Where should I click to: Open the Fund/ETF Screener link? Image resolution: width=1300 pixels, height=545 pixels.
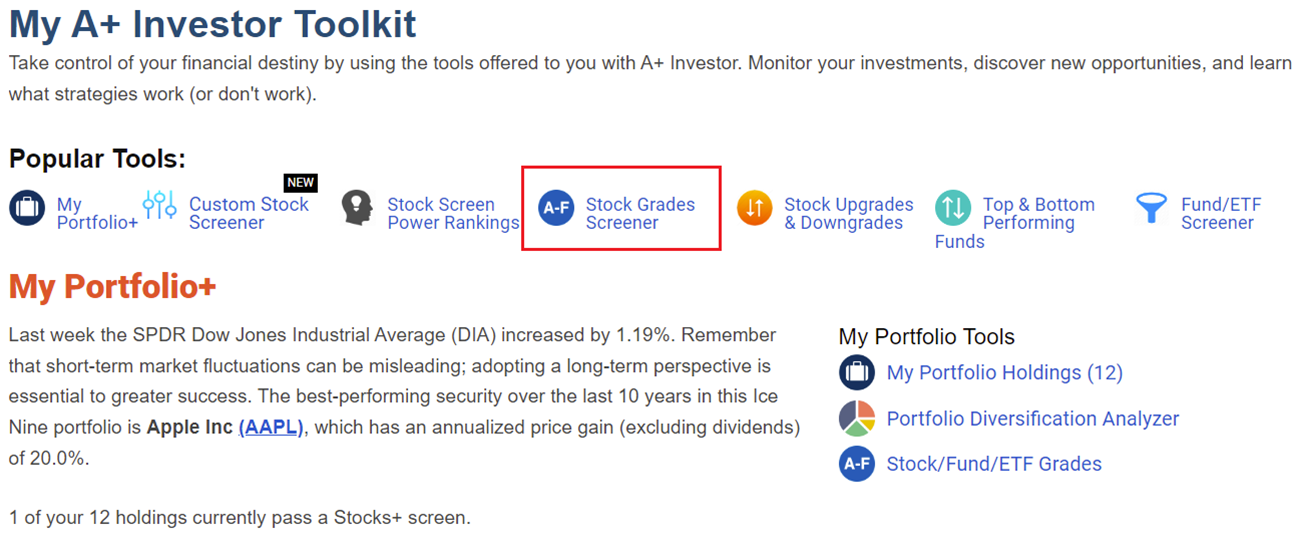1221,214
